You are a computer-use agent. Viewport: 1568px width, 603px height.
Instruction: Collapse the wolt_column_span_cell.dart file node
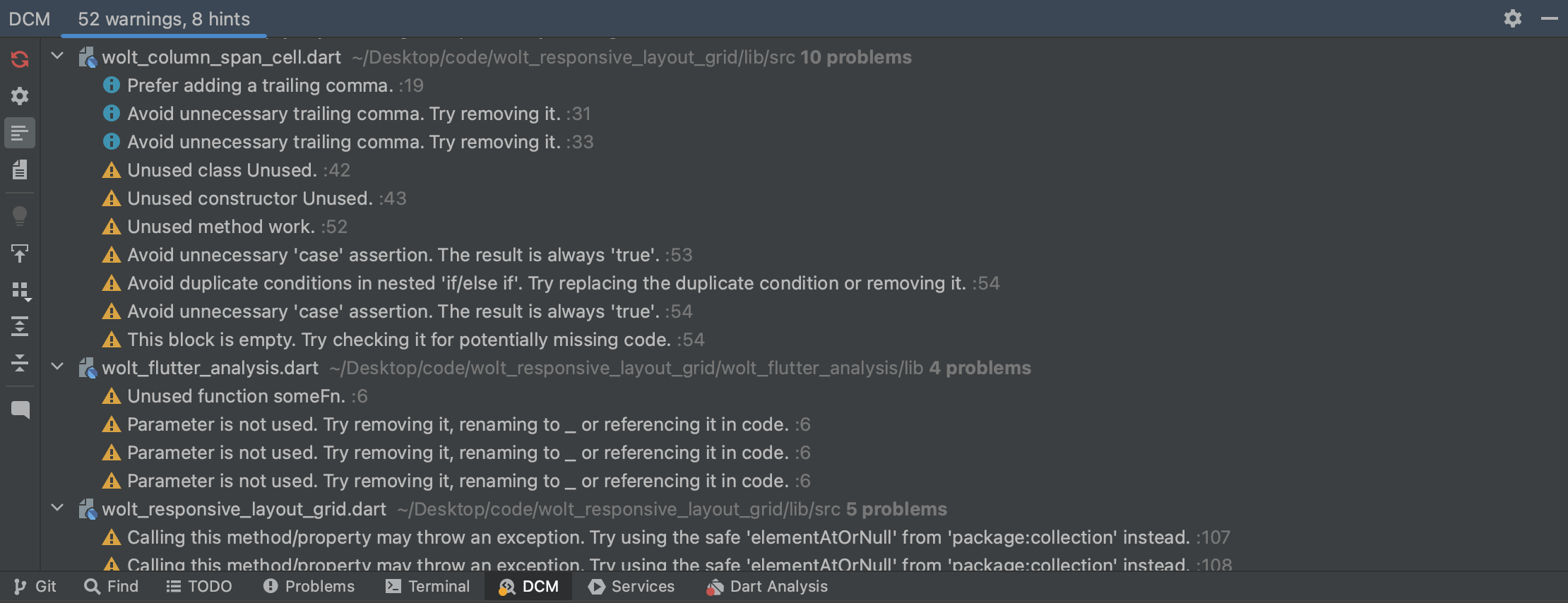(58, 56)
